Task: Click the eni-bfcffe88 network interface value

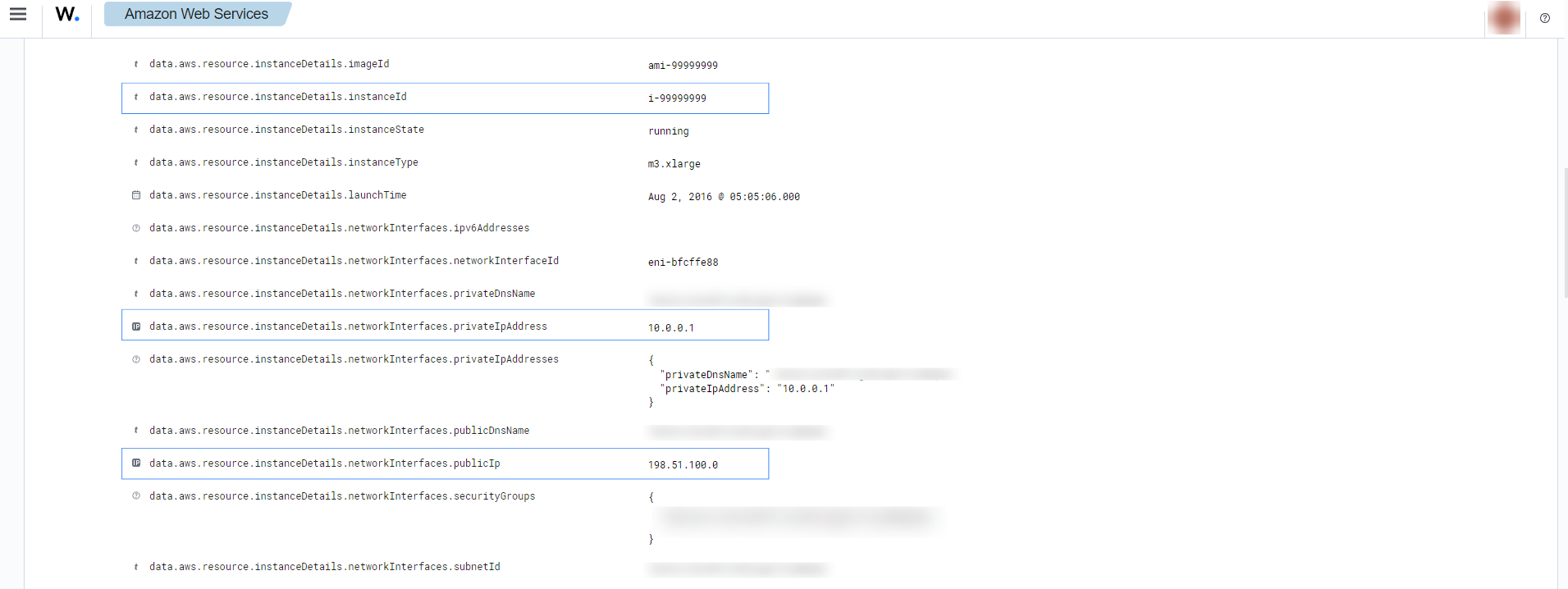Action: point(683,263)
